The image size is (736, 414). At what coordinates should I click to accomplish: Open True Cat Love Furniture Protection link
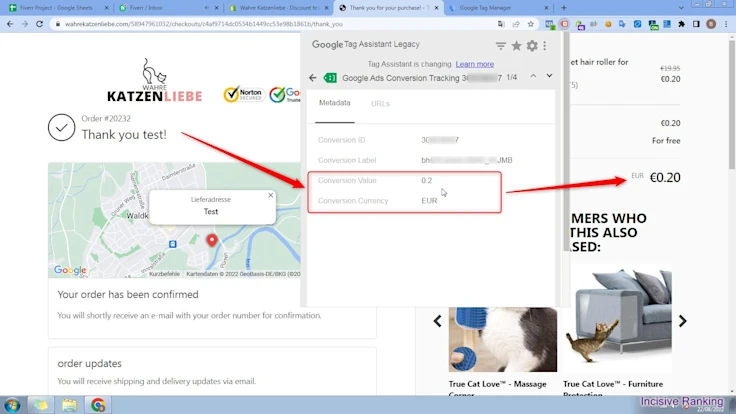pos(613,388)
